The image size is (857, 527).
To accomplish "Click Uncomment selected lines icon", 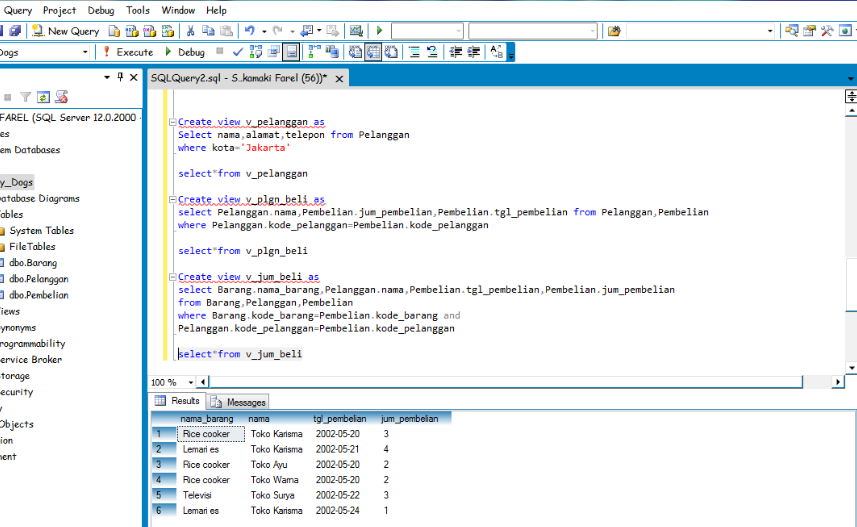I will [x=432, y=52].
